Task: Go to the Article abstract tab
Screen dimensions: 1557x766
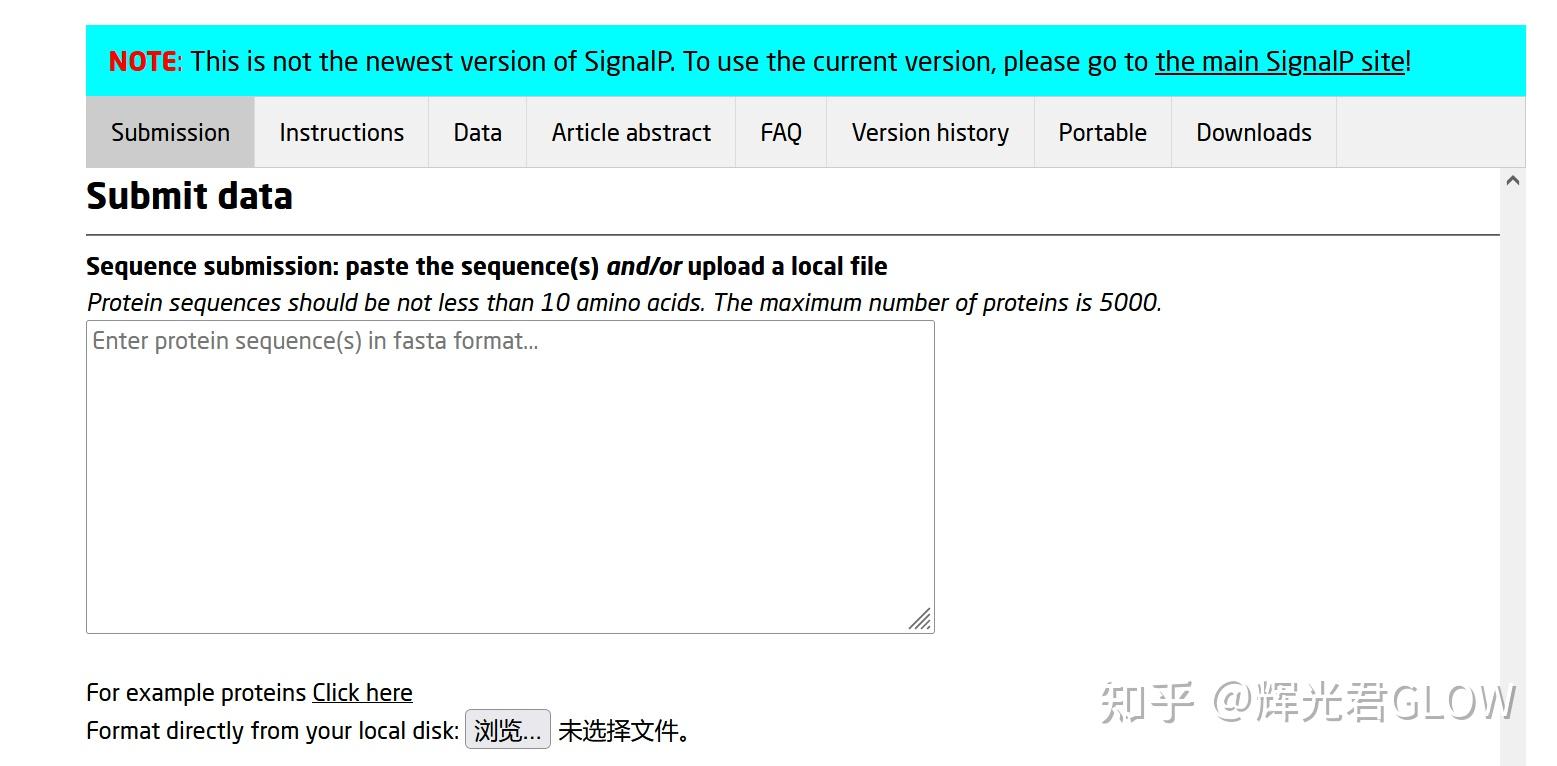Action: (x=631, y=133)
